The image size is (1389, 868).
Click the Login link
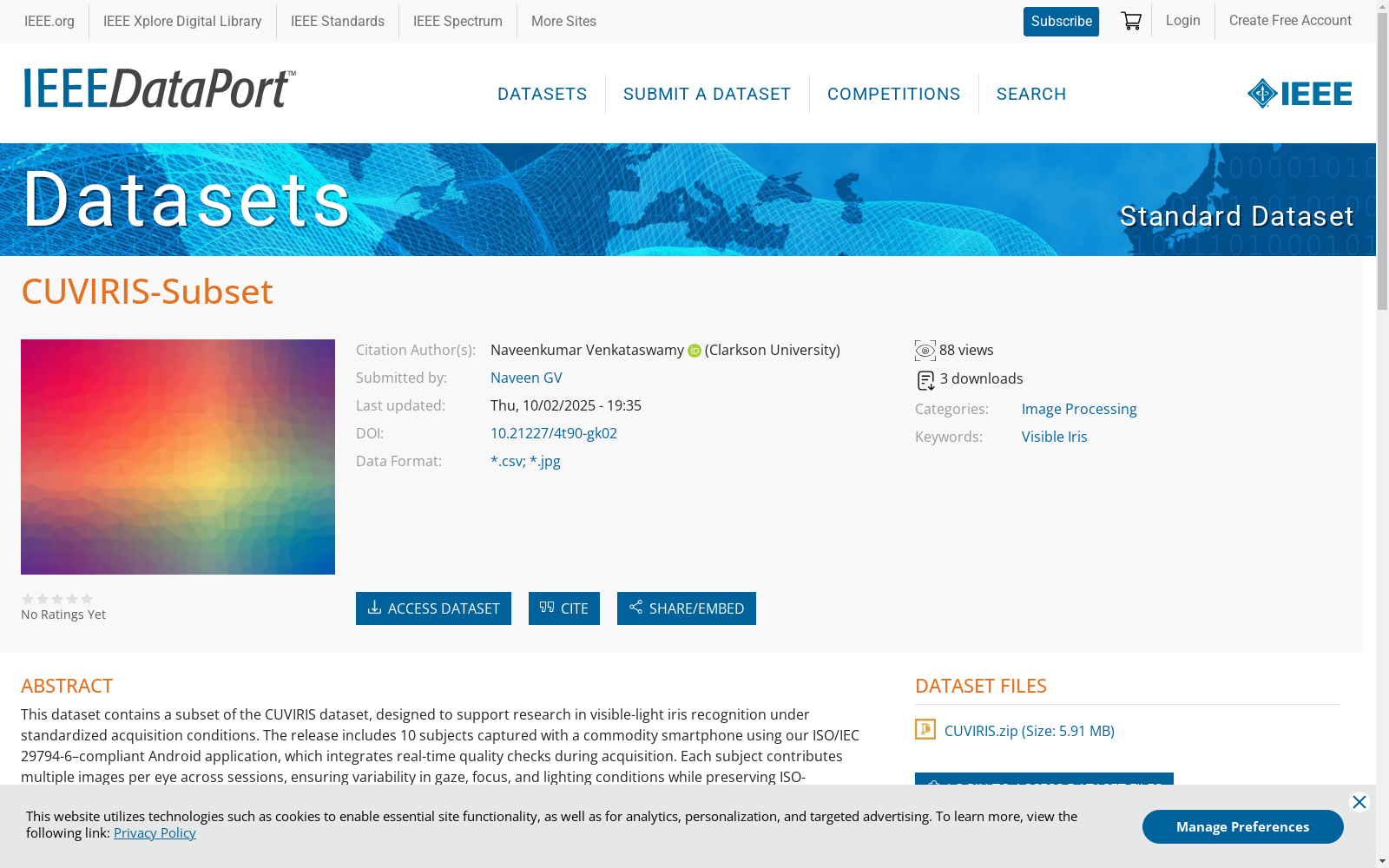point(1182,20)
